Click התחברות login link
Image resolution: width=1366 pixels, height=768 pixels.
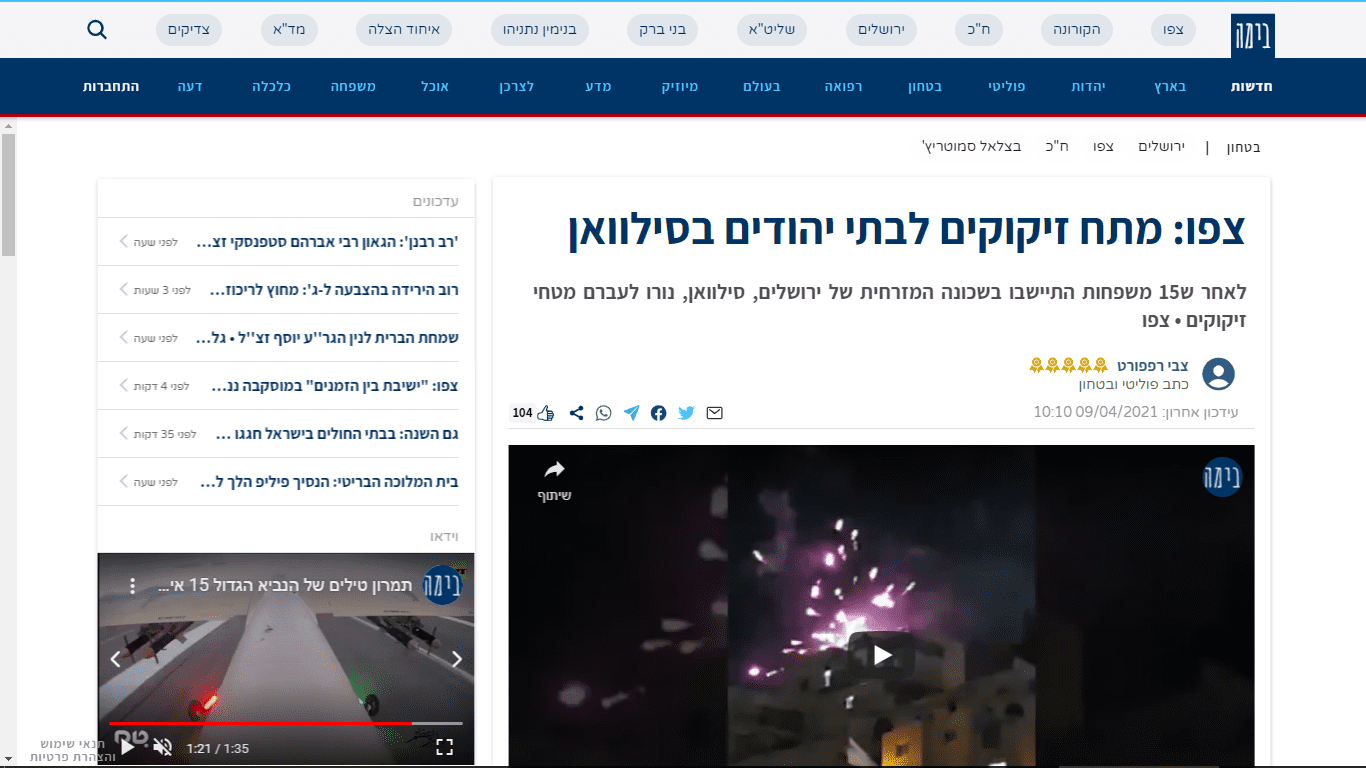tap(111, 87)
